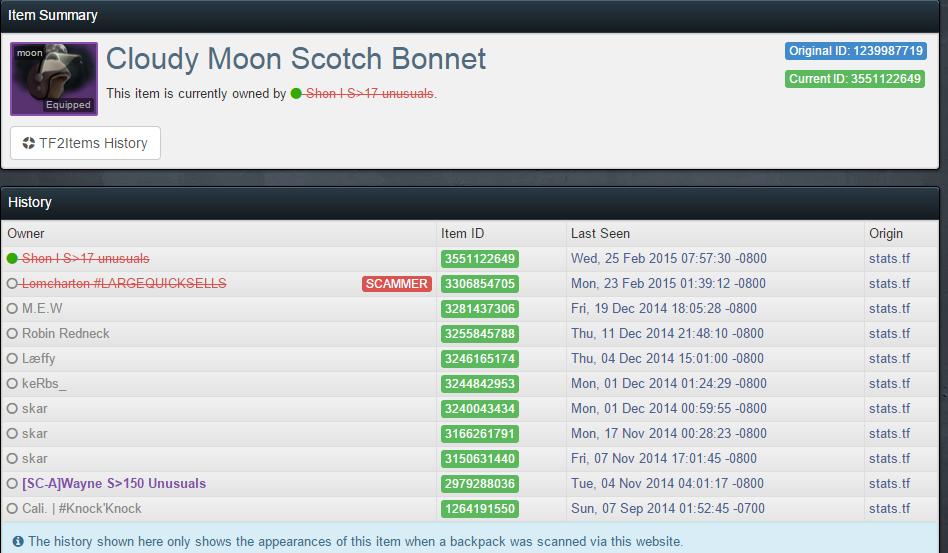Click the Original ID 1239987719 badge

pyautogui.click(x=855, y=51)
